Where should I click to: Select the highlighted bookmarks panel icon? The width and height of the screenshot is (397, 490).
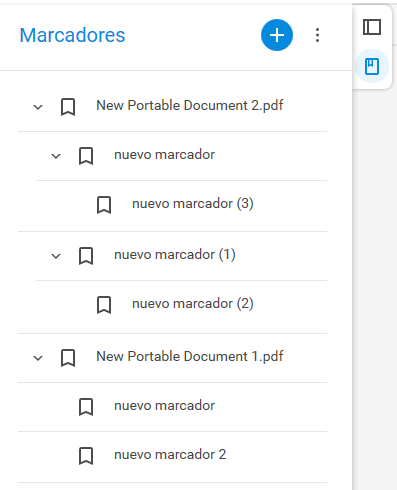point(372,66)
